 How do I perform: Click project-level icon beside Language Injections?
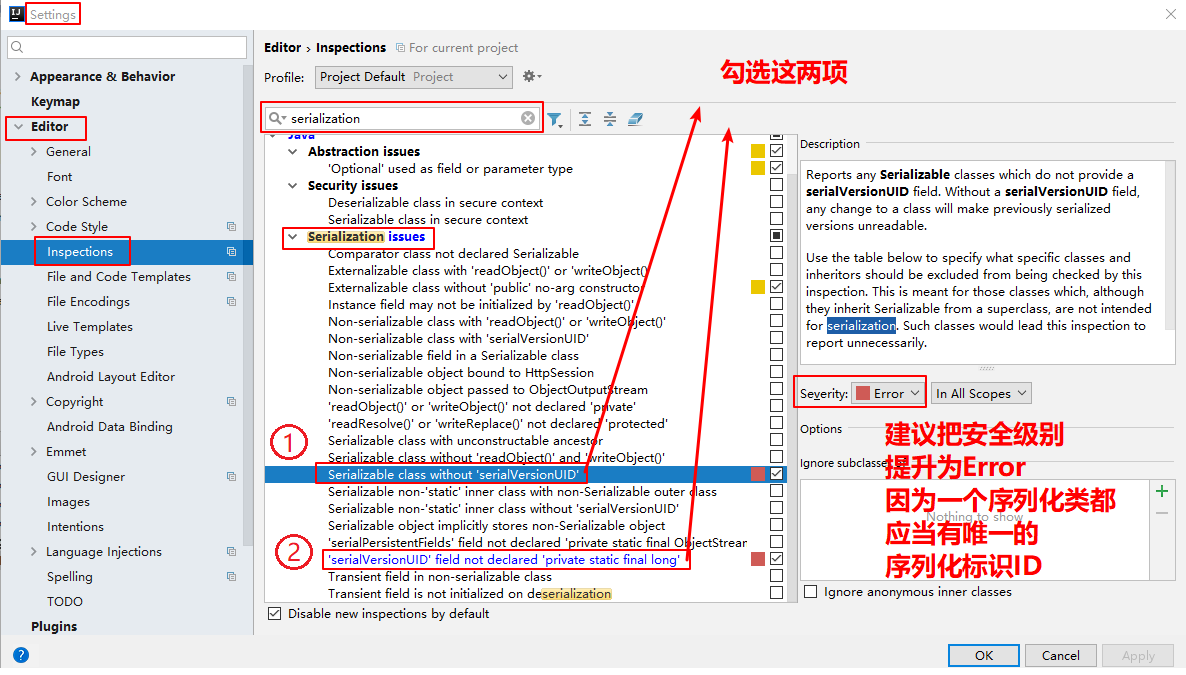tap(231, 551)
